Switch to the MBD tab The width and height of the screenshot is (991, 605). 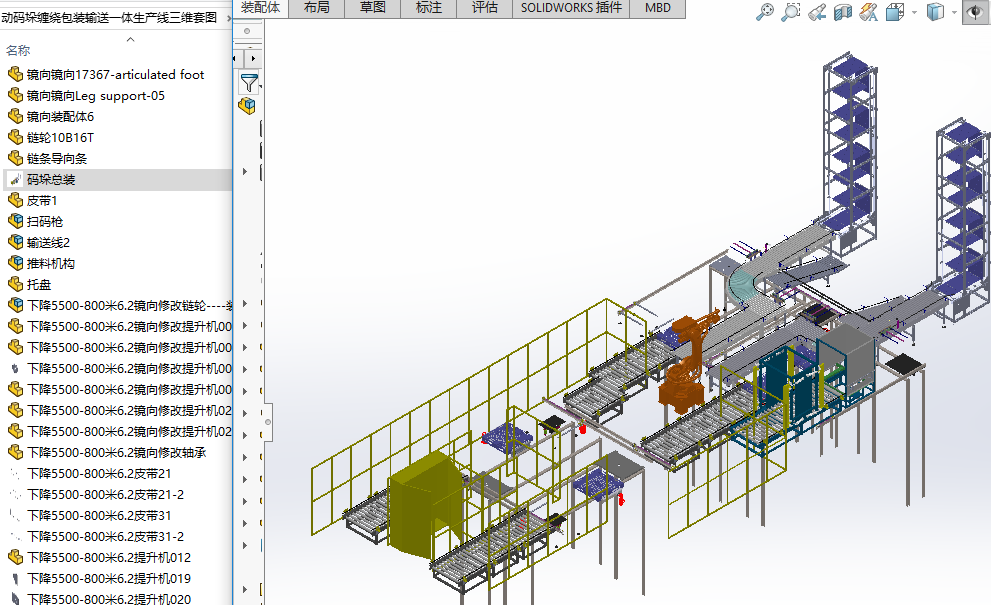658,8
